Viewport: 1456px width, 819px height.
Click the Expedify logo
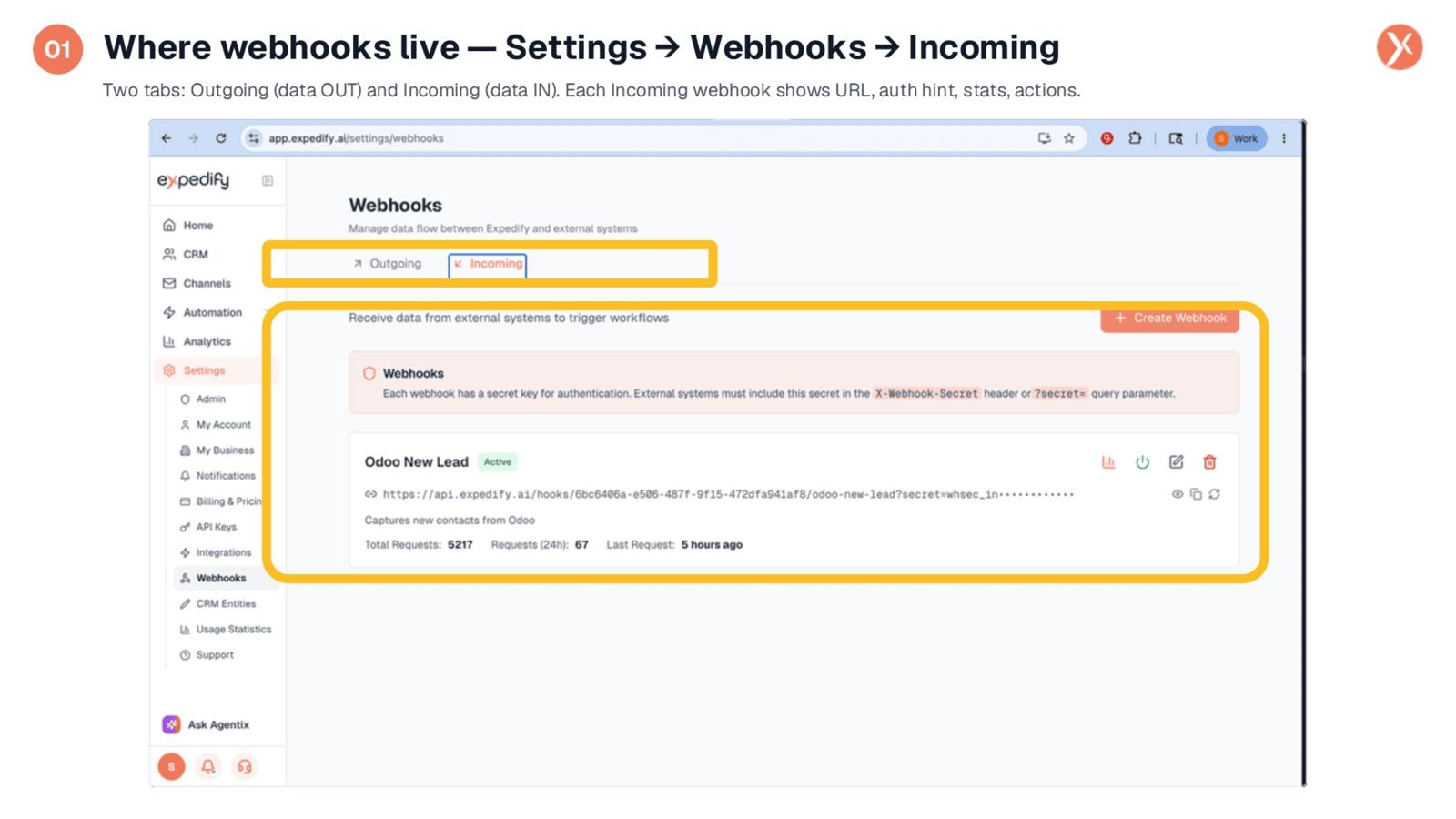pos(193,180)
